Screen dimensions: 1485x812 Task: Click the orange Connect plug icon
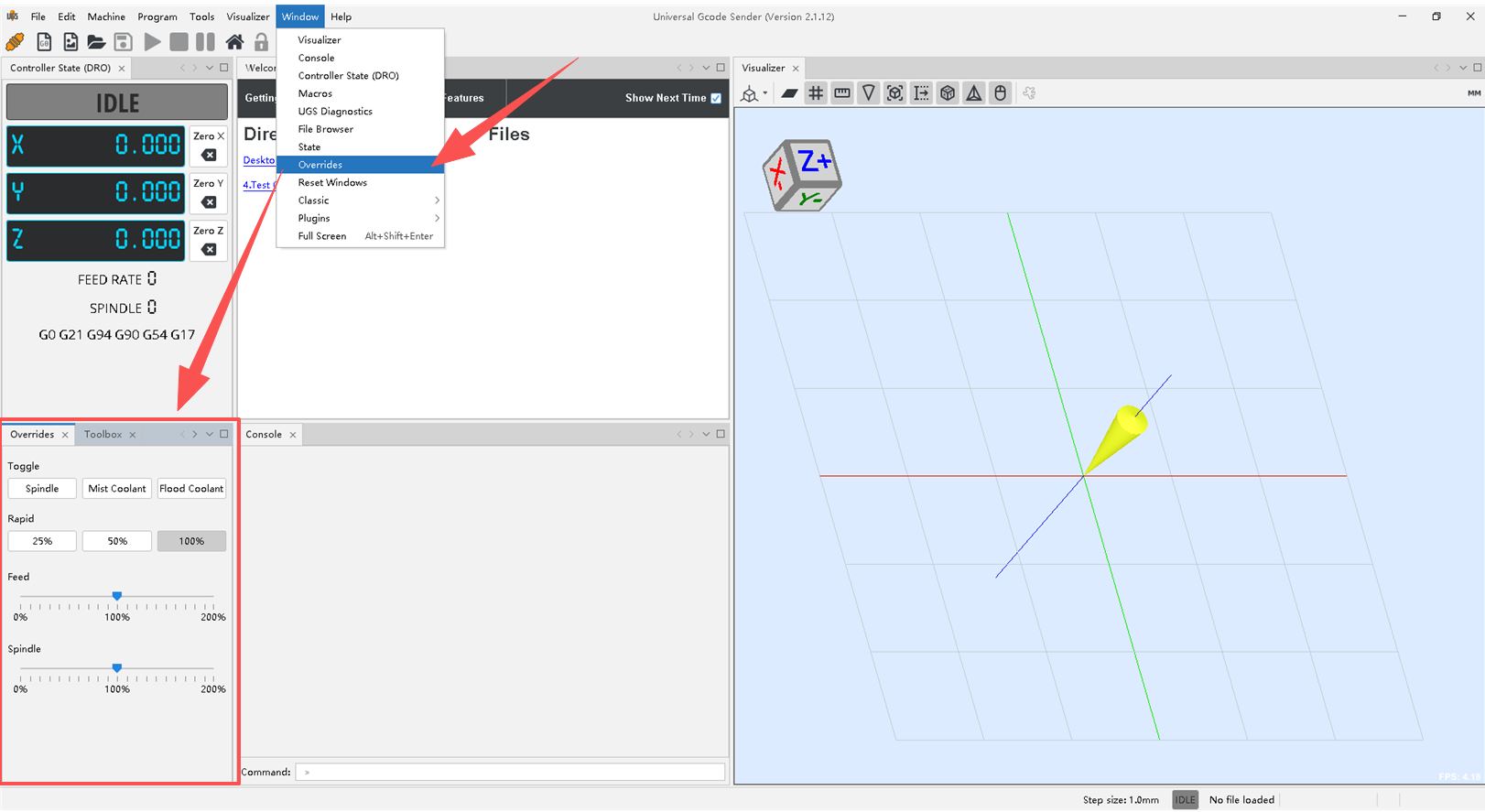coord(15,42)
